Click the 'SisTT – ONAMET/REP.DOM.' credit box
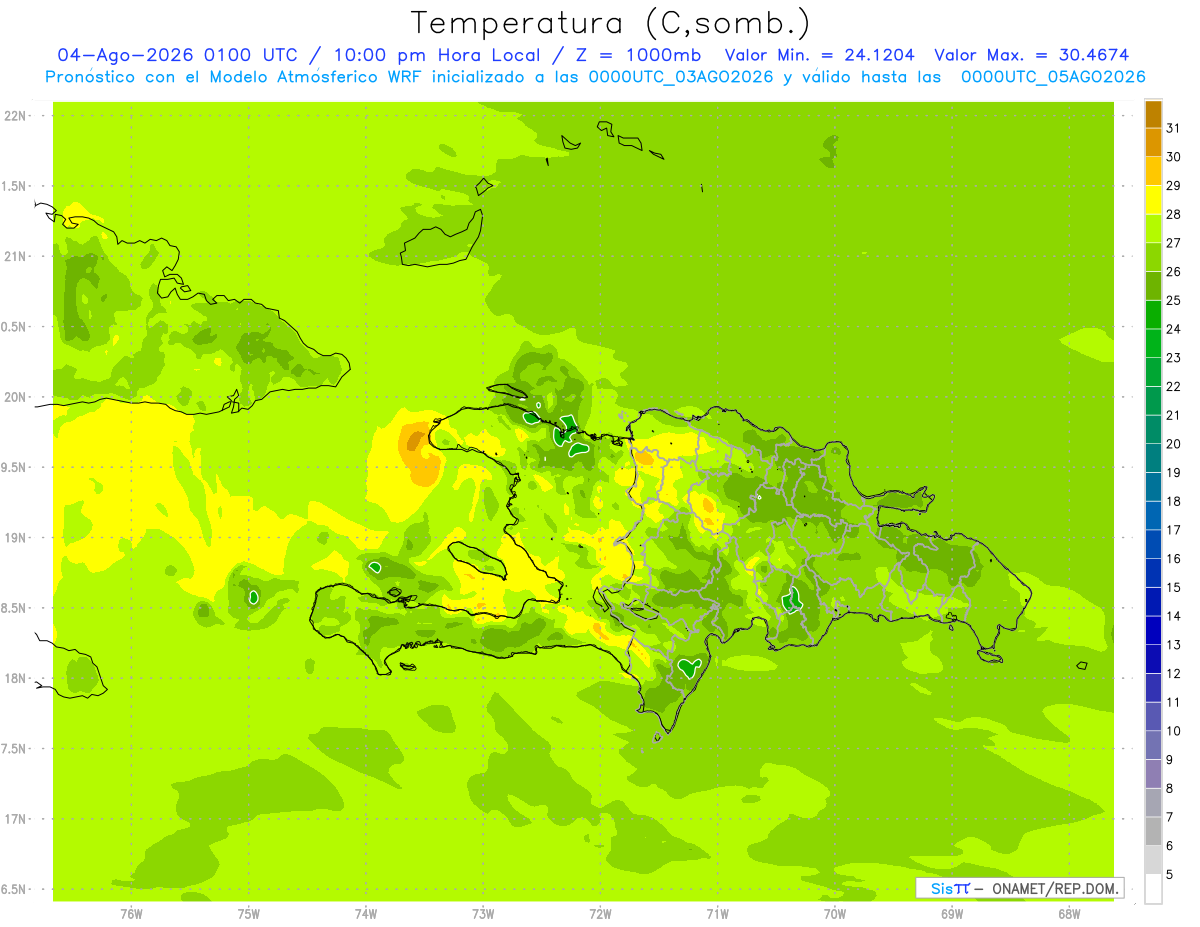Screen dimensions: 1200x927 coord(1019,888)
